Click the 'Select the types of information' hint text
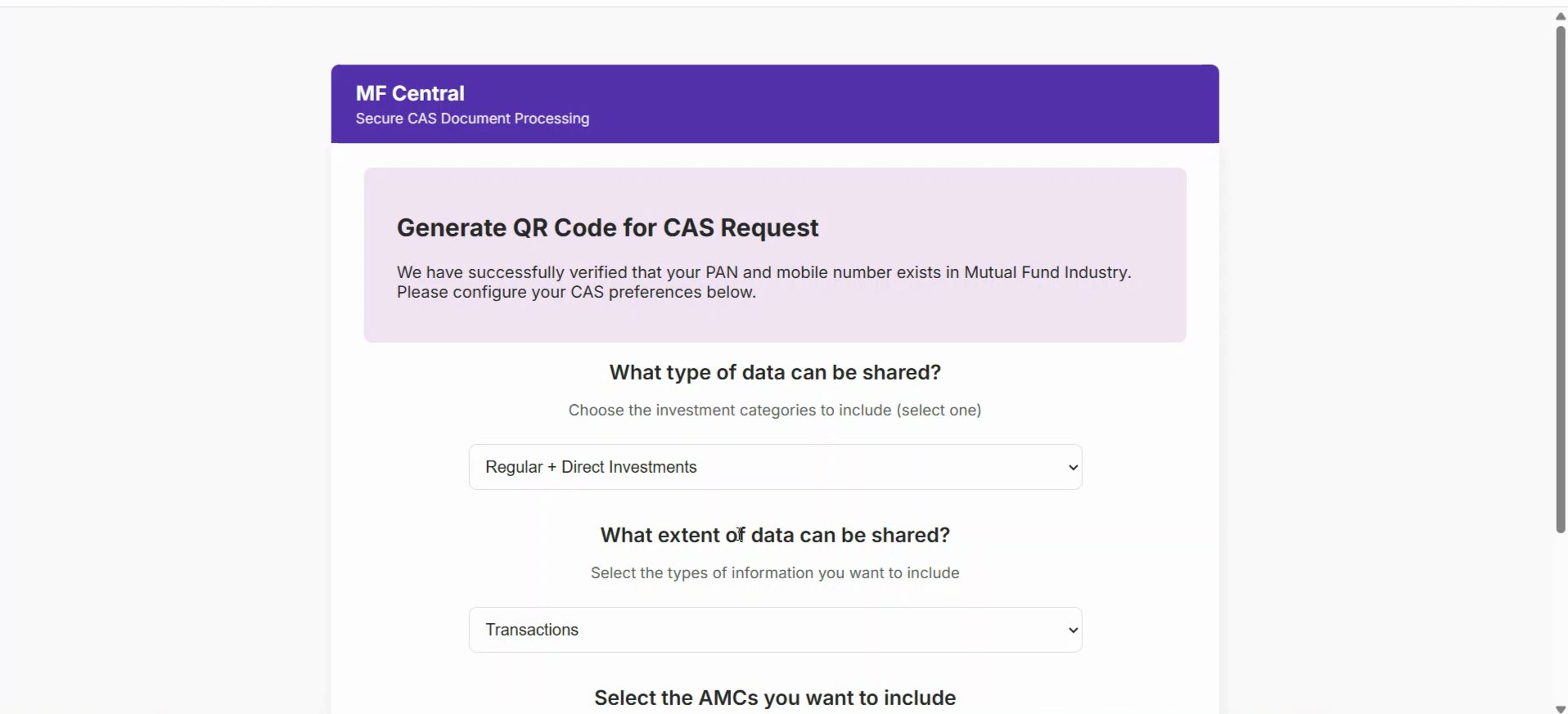Screen dimensions: 1568x714 click(775, 573)
